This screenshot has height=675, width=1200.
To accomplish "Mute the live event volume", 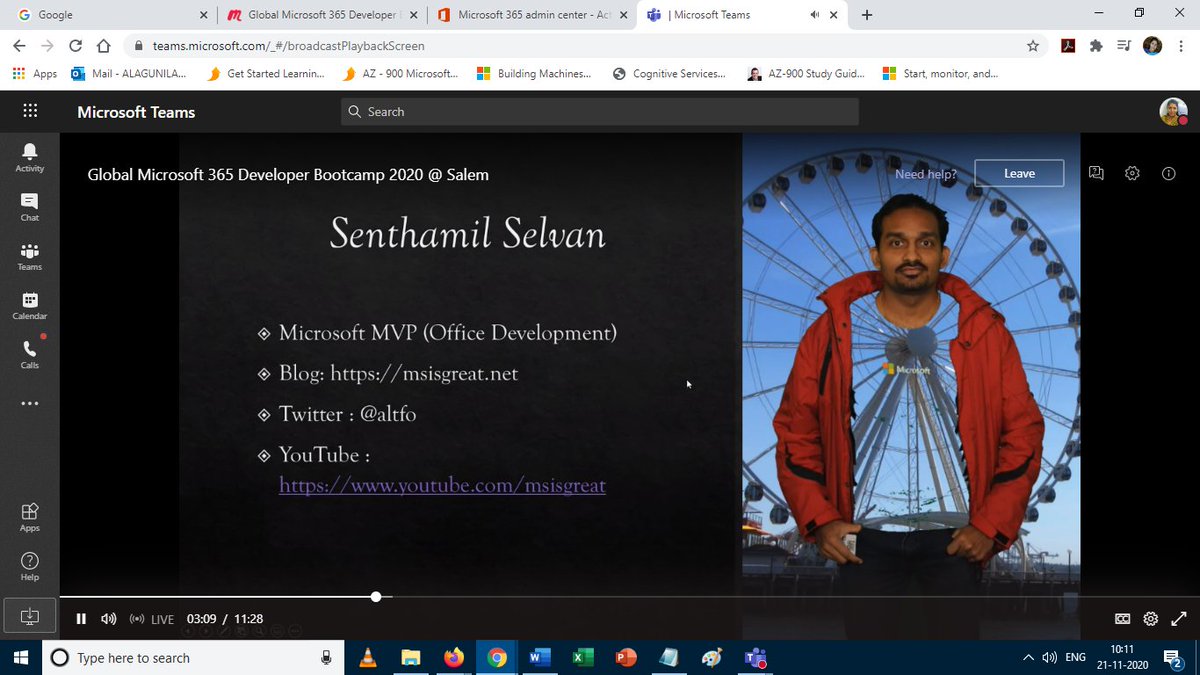I will coord(109,619).
